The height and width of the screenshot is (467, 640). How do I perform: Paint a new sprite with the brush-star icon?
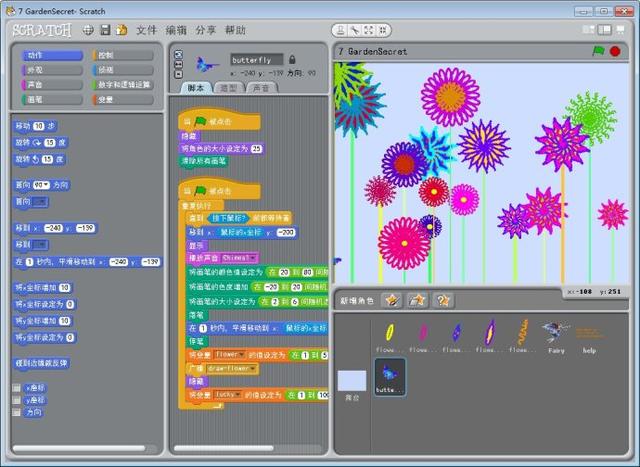392,300
